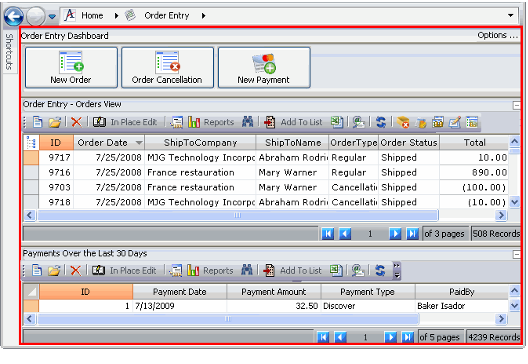Click Payments horizontal scrollbar thumb
Image resolution: width=528 pixels, height=364 pixels.
pos(228,319)
